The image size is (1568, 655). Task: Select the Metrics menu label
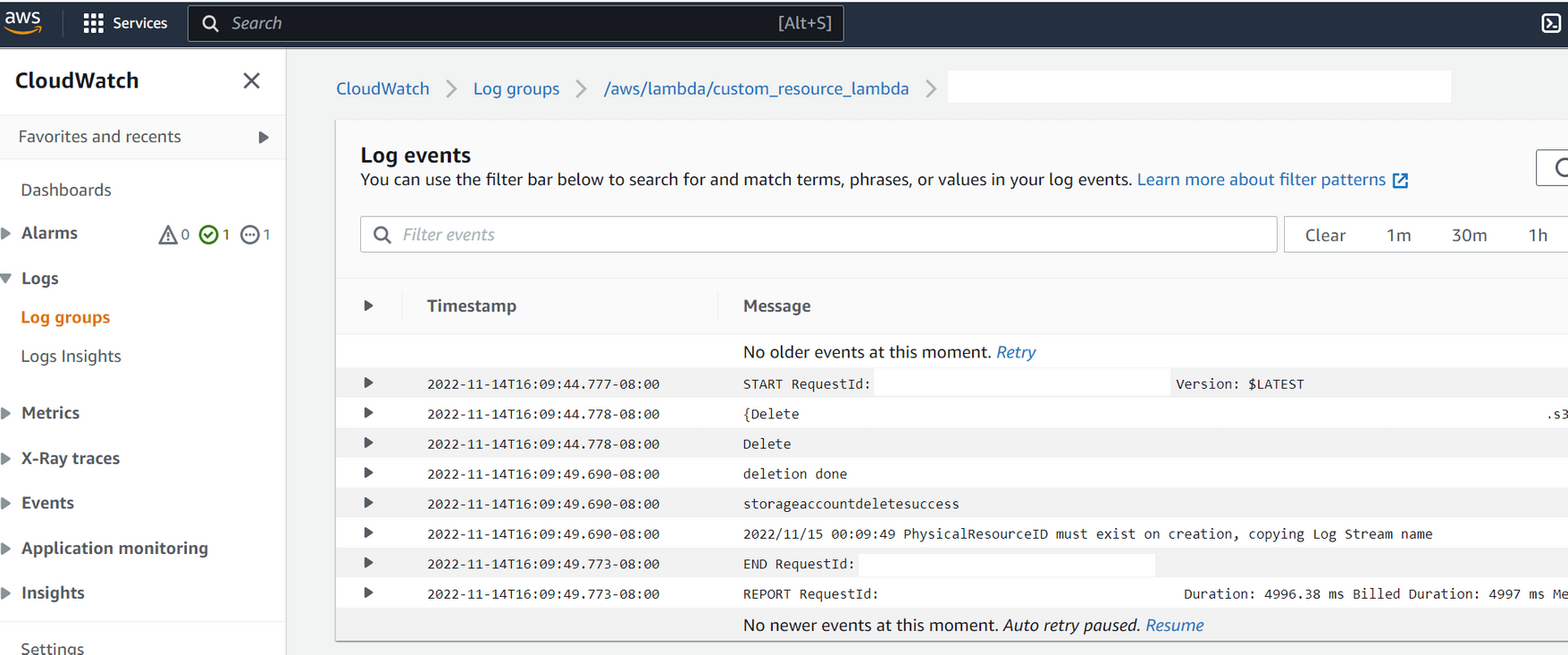tap(50, 413)
